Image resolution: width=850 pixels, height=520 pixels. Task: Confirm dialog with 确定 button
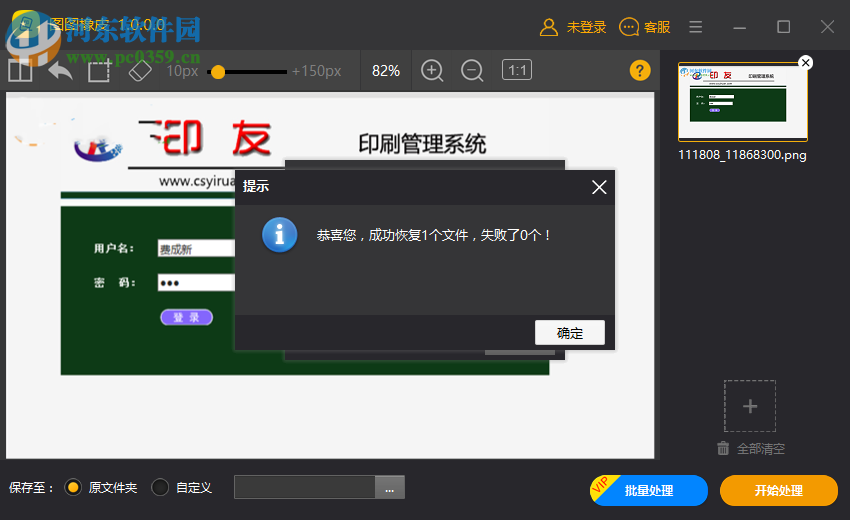point(570,332)
